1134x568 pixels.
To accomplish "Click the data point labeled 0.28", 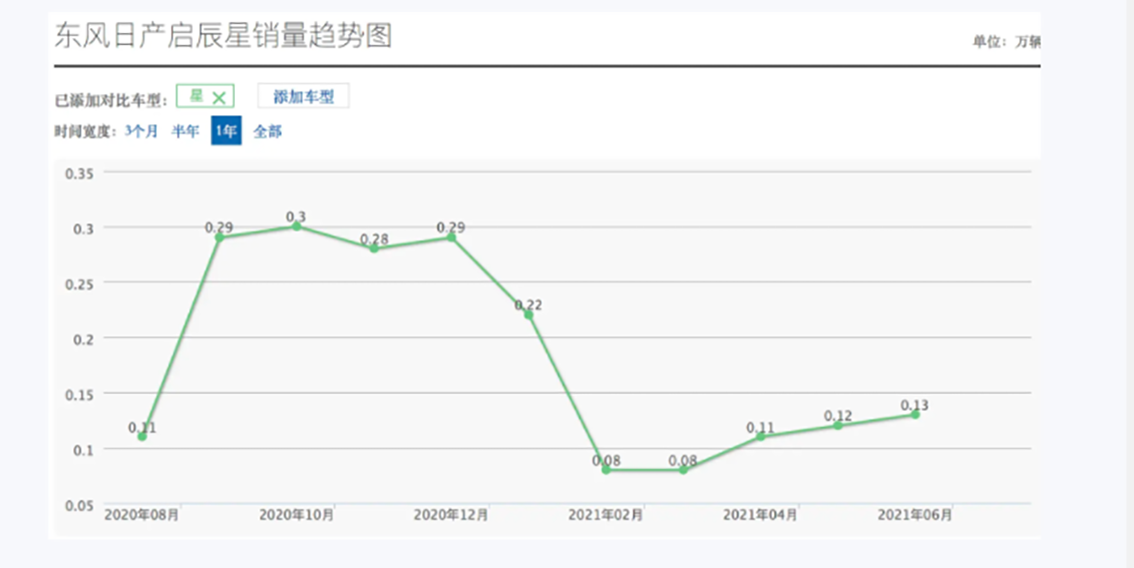I will [374, 248].
